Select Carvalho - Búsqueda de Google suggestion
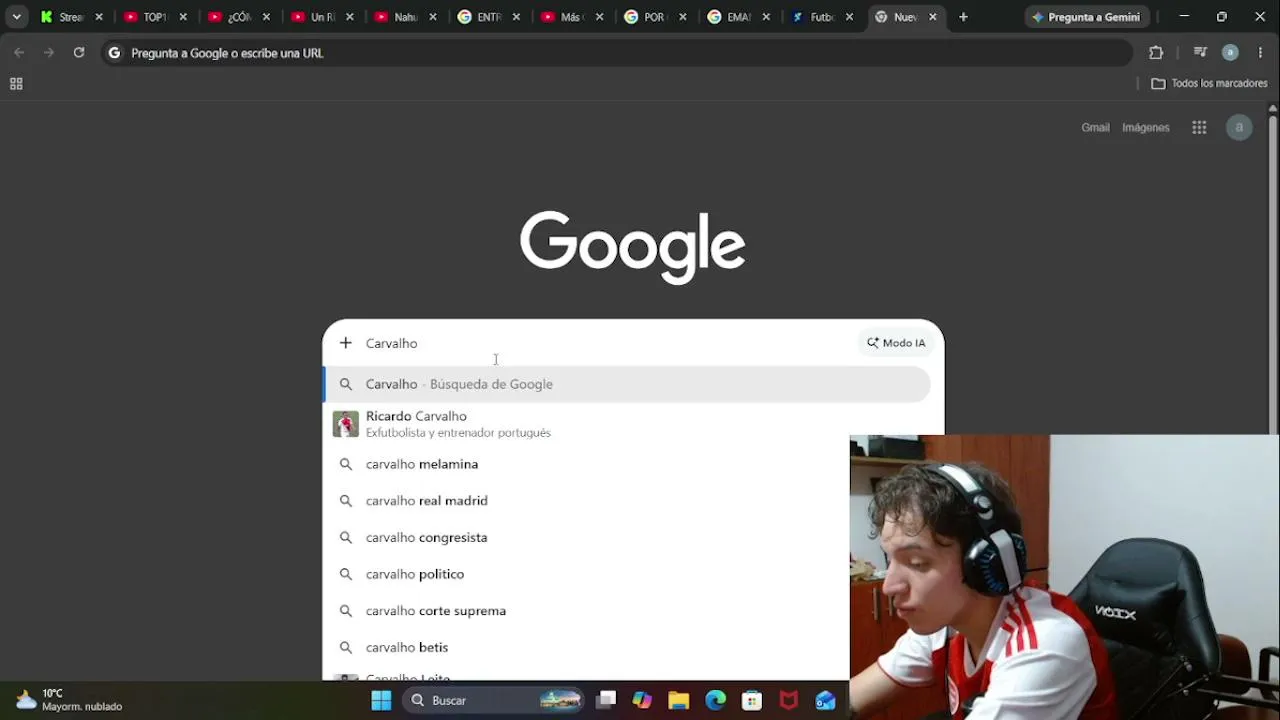This screenshot has height=720, width=1280. 627,384
